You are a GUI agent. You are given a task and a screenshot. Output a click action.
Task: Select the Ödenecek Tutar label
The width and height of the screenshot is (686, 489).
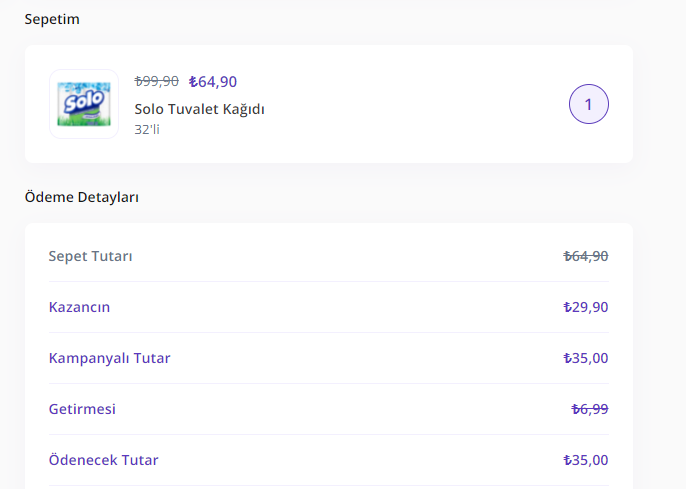tap(103, 460)
